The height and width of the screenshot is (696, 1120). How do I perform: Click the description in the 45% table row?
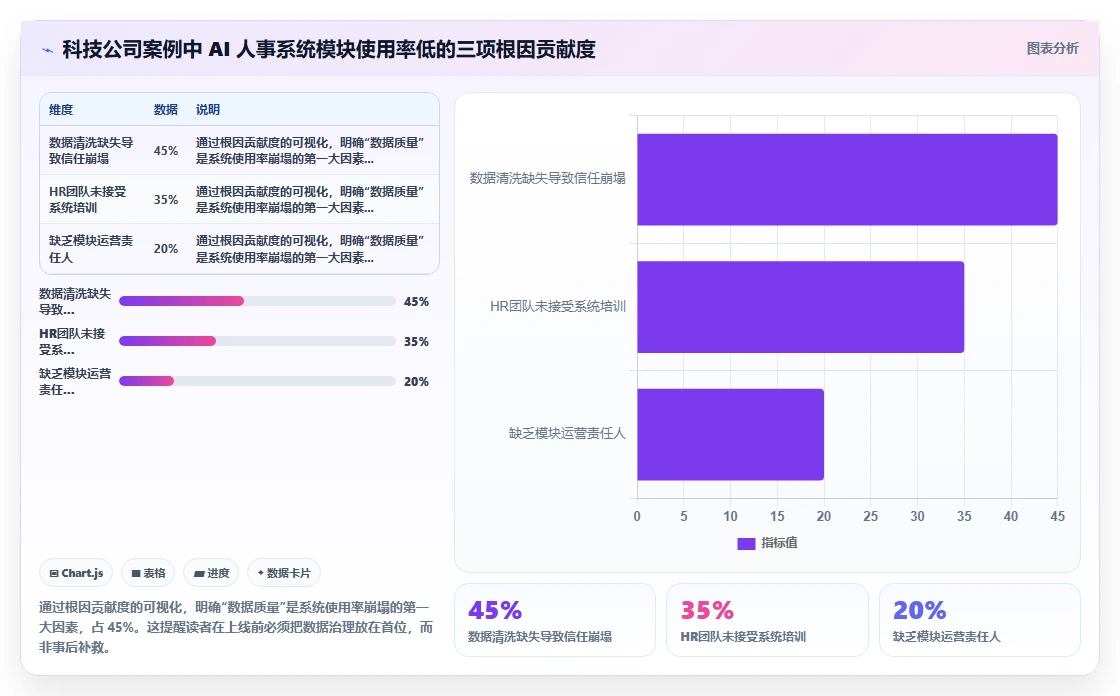pos(311,151)
